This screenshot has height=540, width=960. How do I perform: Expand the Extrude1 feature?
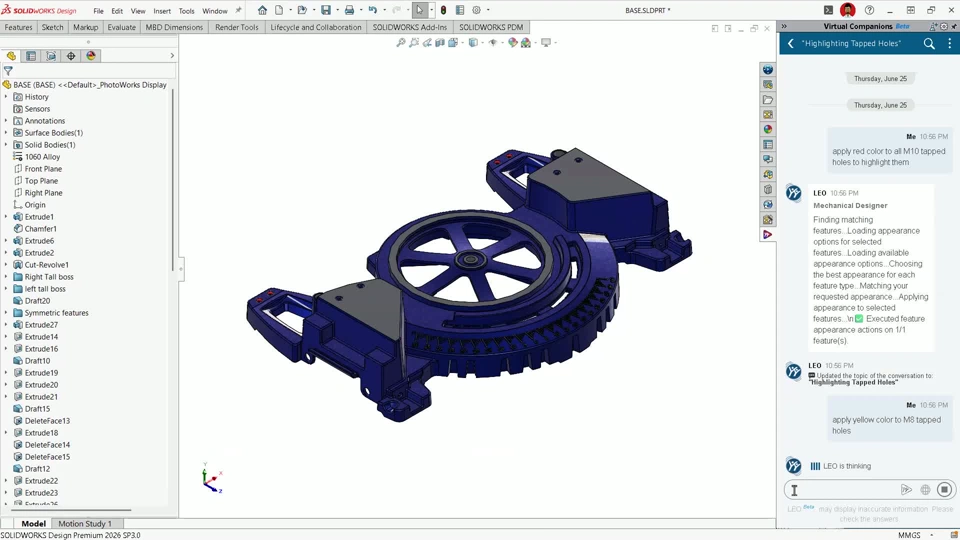[x=6, y=217]
